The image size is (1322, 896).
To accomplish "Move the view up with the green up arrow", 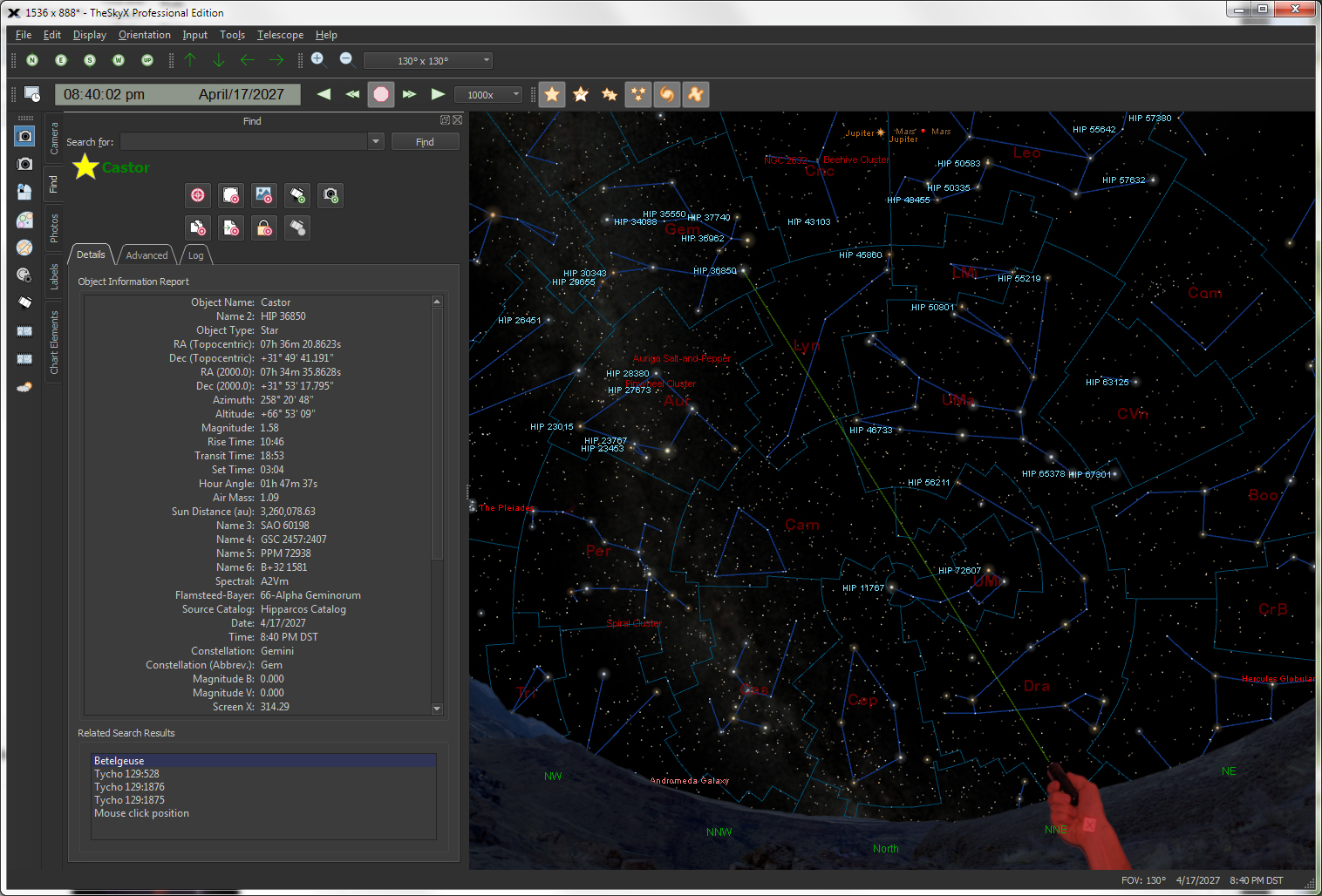I will [190, 60].
